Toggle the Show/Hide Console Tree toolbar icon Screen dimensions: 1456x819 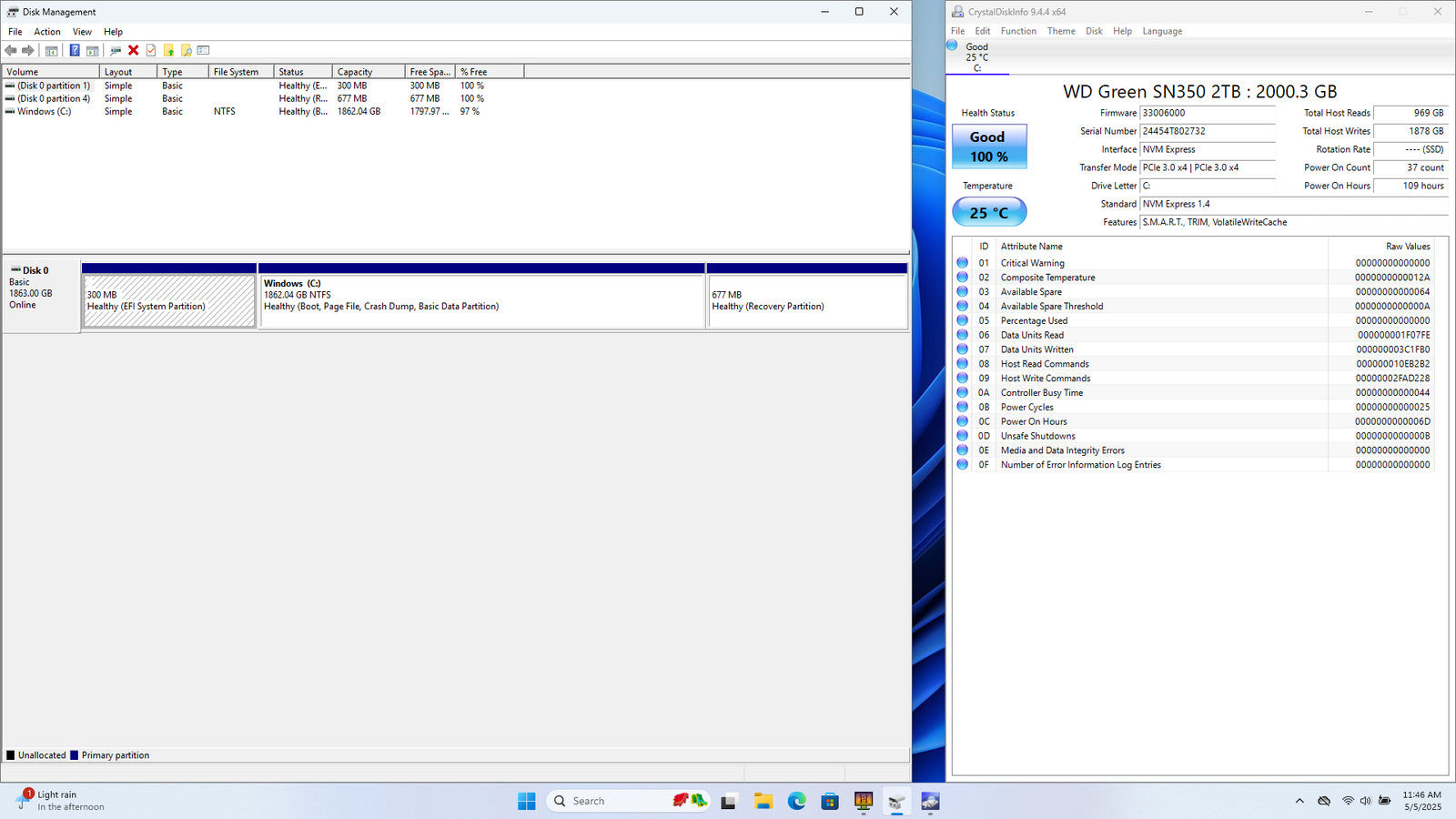click(x=51, y=50)
